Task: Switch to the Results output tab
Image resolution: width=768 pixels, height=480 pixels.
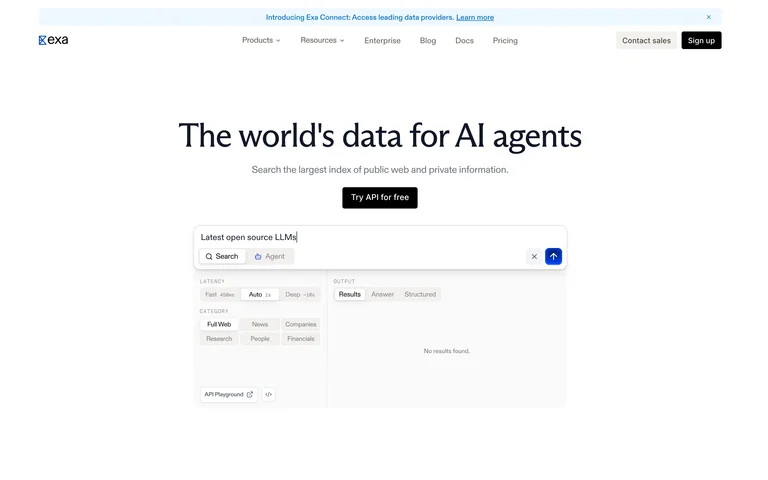Action: coord(350,294)
